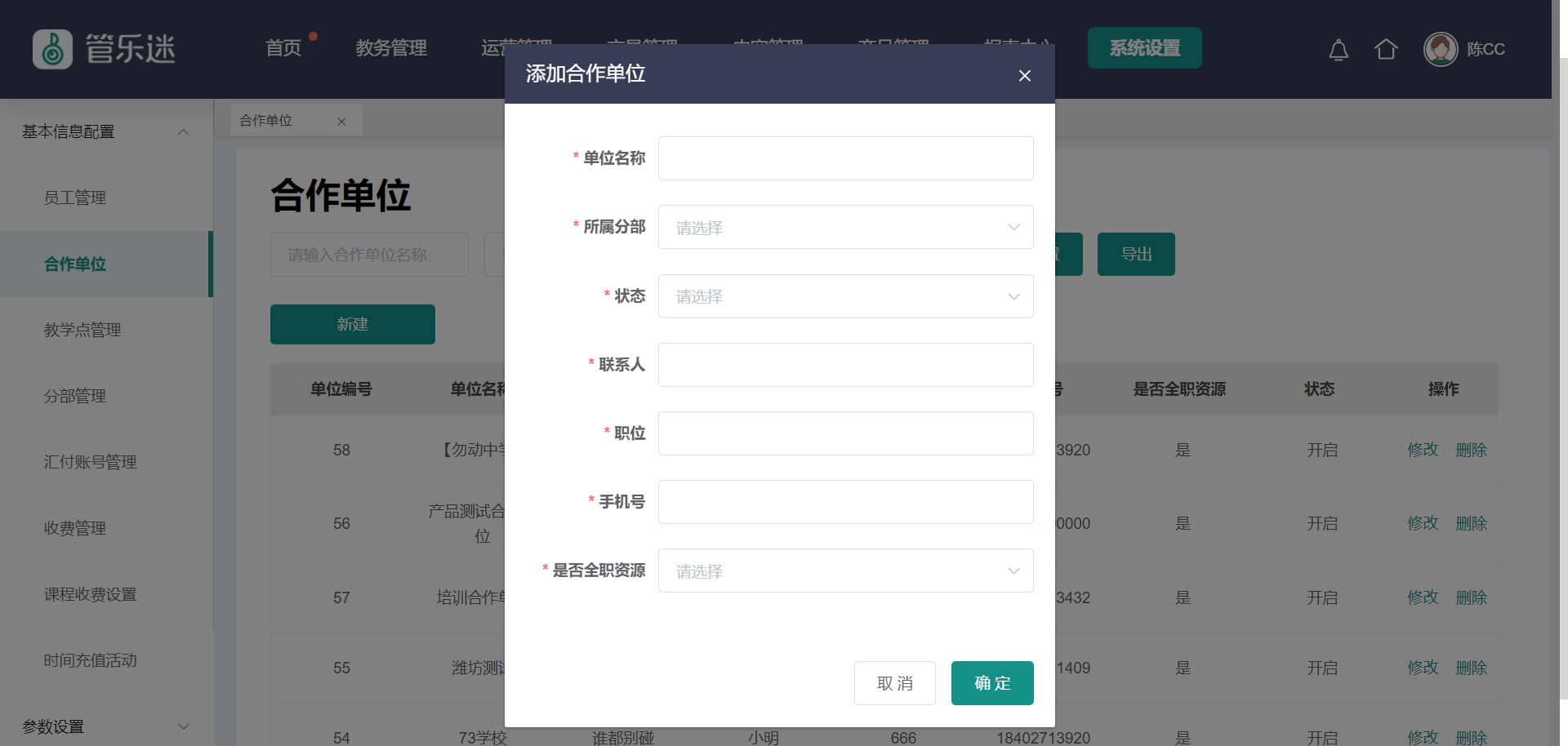
Task: Click the 手机号 input field
Action: 845,502
